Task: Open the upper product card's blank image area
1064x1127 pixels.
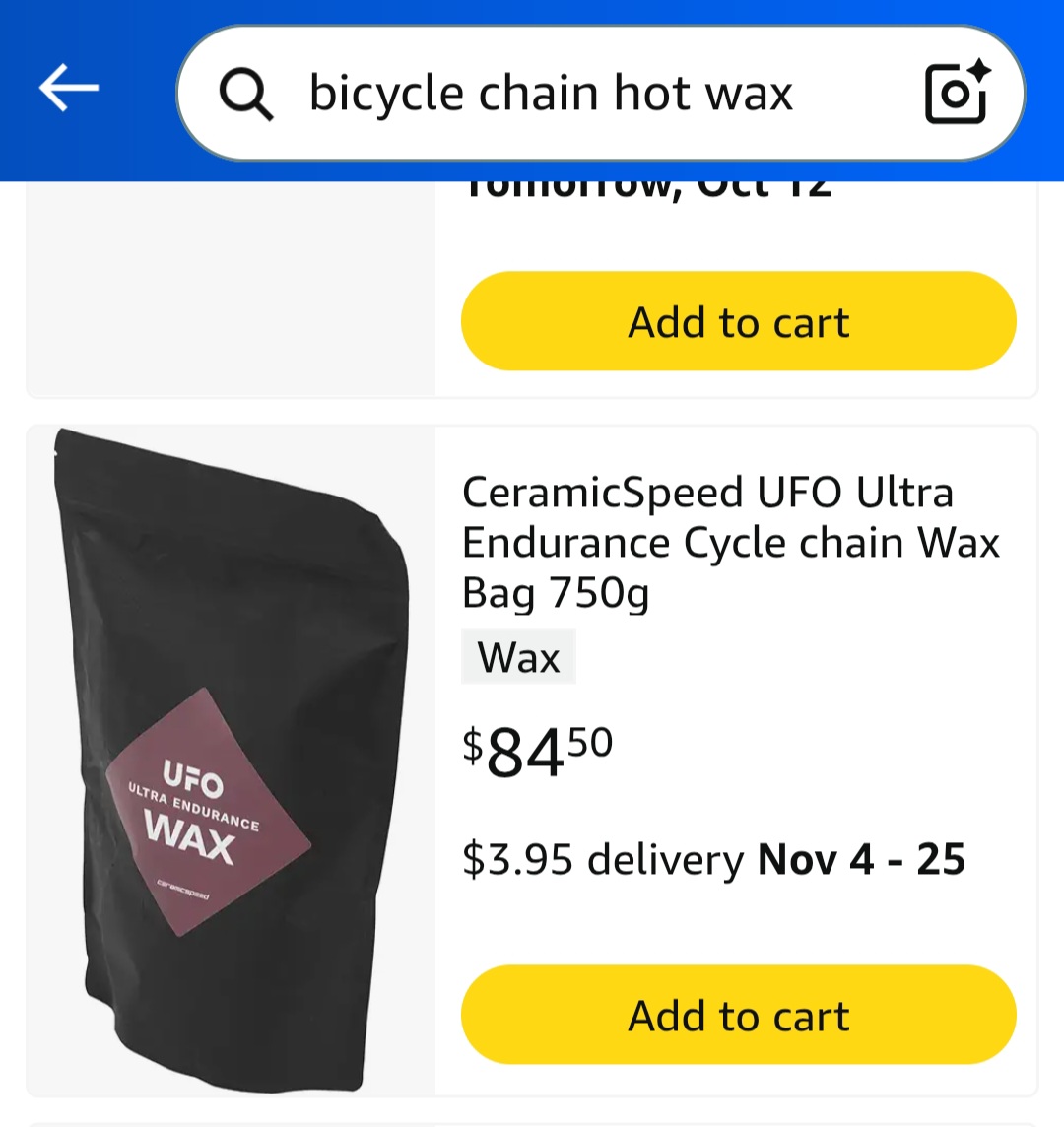Action: pyautogui.click(x=231, y=289)
